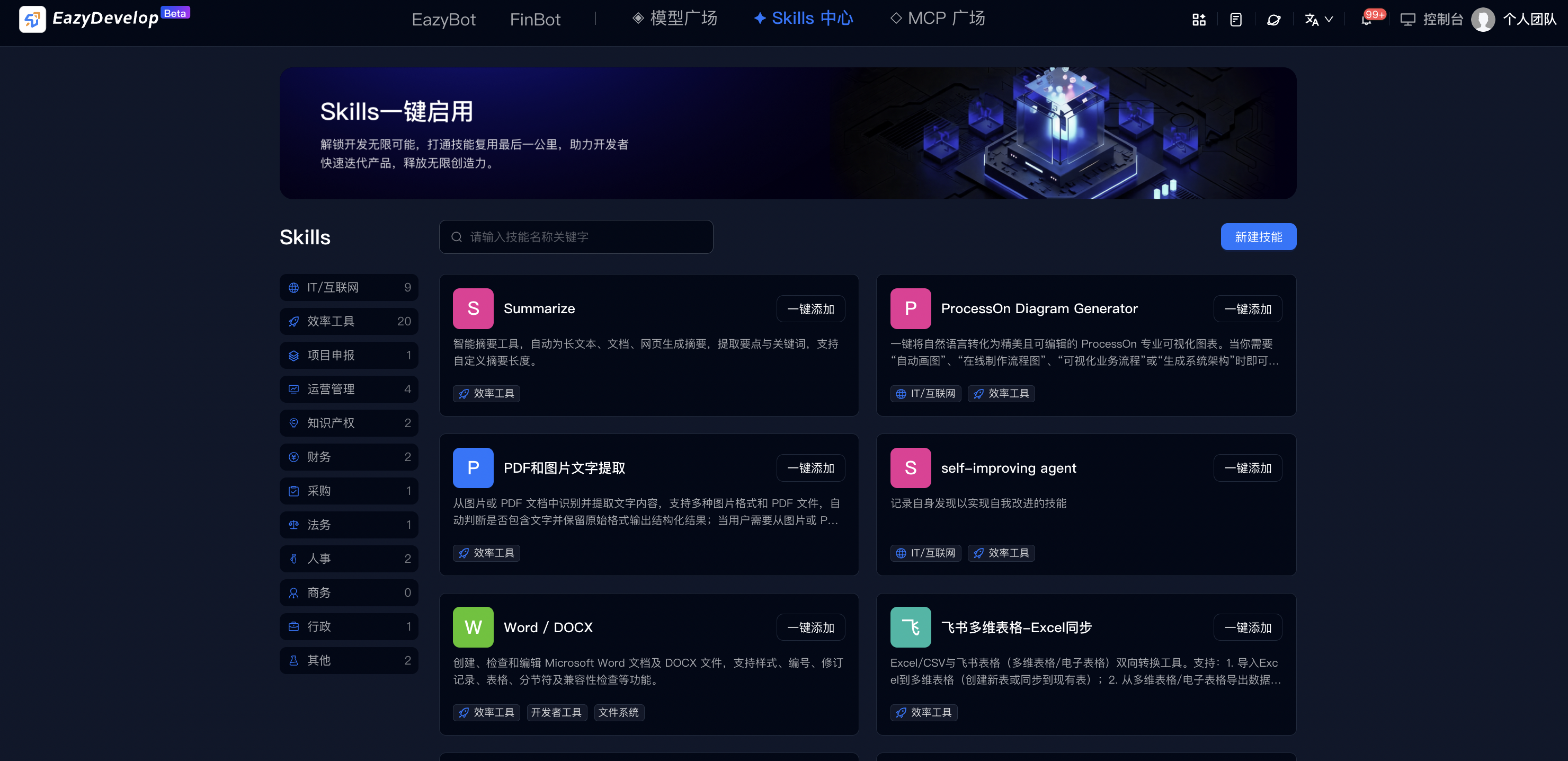Screen dimensions: 1568x761
Task: Open the self-improving agent title
Action: 1009,468
